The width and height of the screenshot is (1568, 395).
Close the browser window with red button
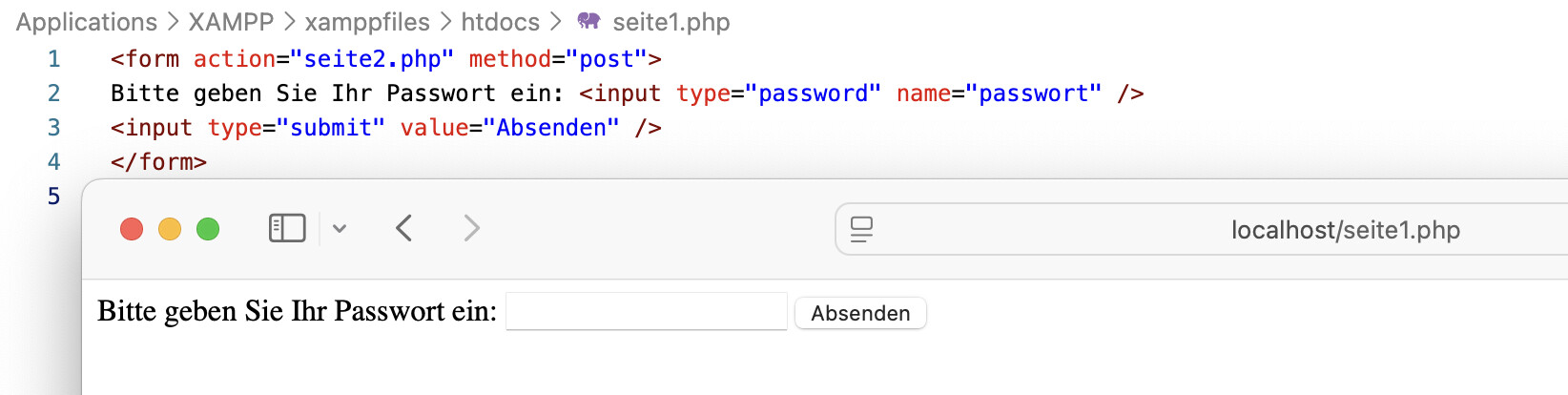click(132, 229)
